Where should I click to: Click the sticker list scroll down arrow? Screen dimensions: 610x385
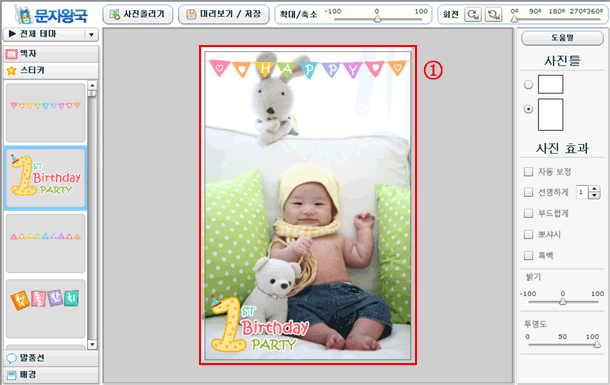(x=92, y=345)
